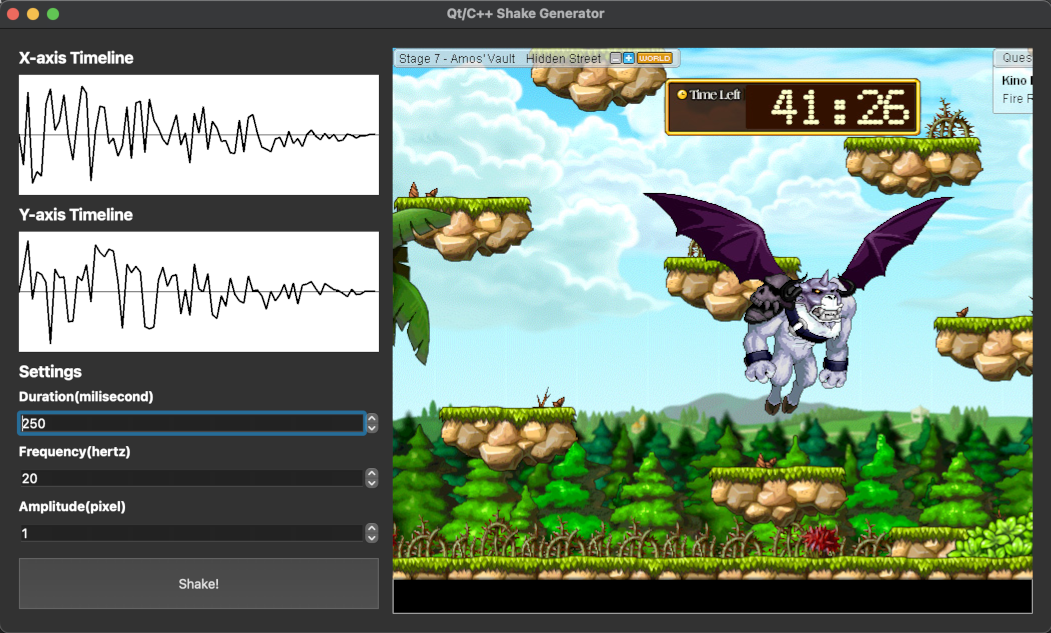The image size is (1051, 633).
Task: Click the 'Qt/C++ Shake Generator' window title
Action: pos(526,13)
